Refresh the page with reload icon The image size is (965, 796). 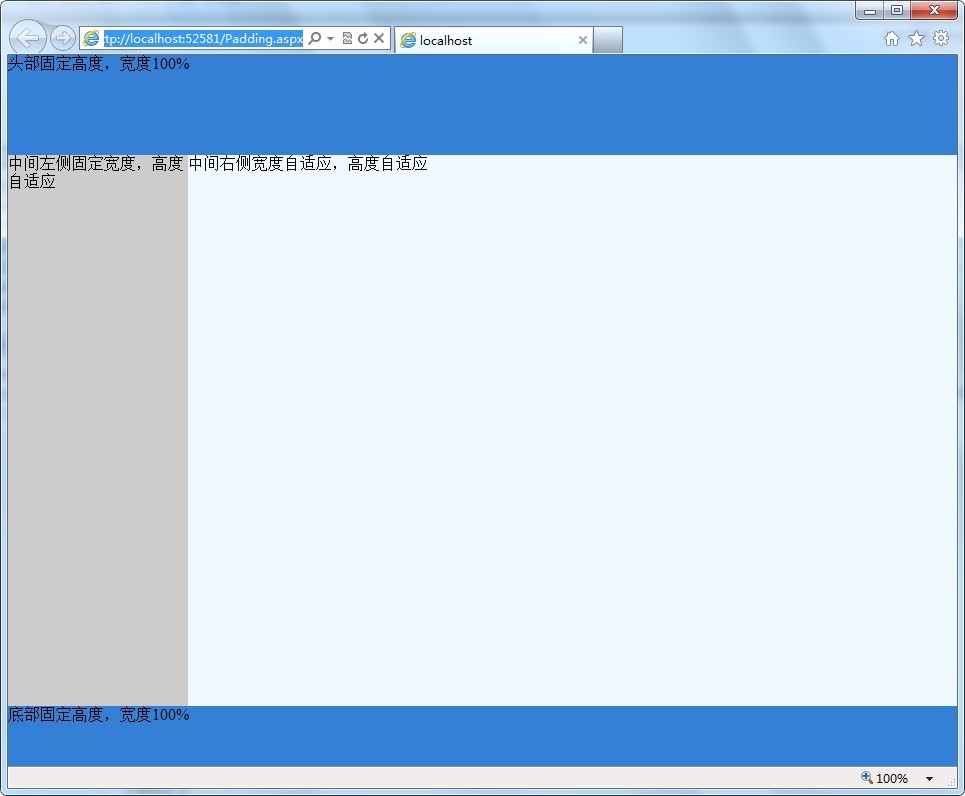(363, 38)
